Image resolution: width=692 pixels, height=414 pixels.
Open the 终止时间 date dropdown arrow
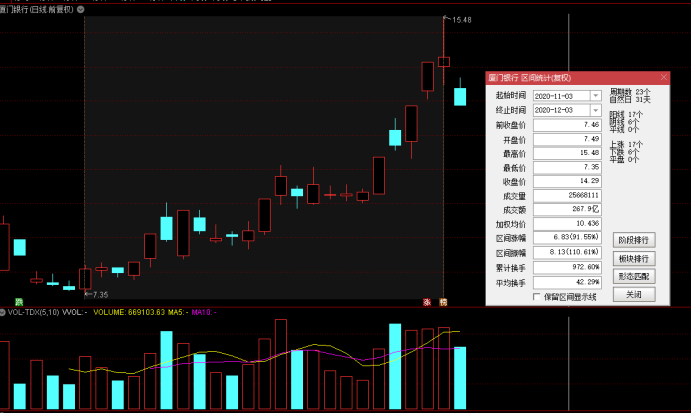coord(596,110)
